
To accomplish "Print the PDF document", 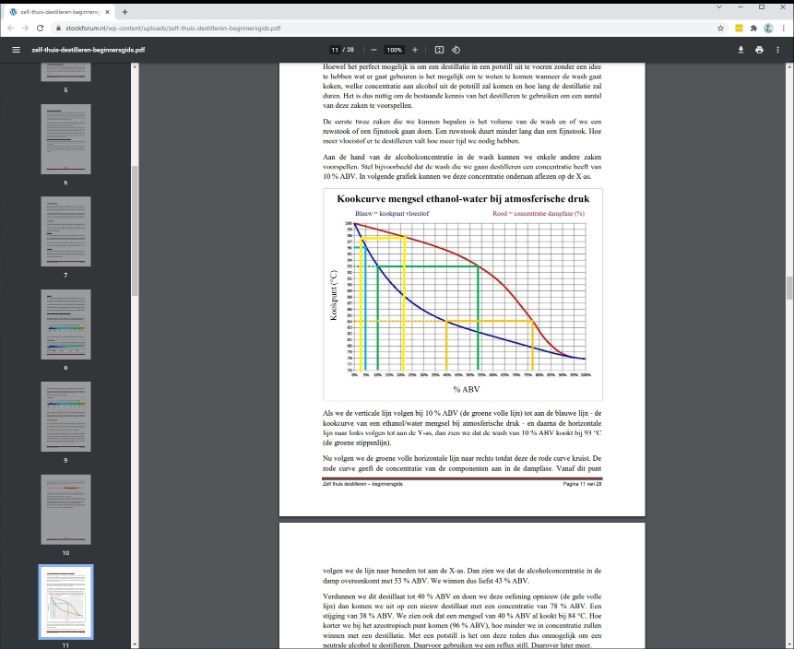I will click(759, 50).
